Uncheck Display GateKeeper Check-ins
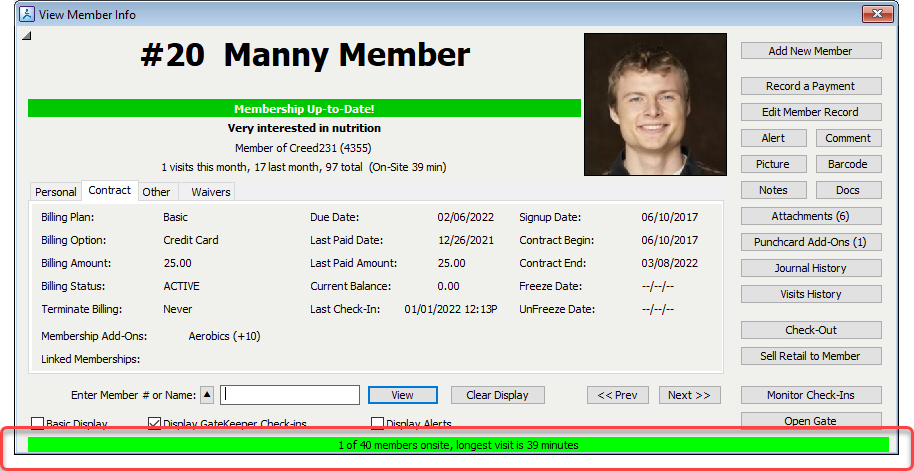This screenshot has height=471, width=914. click(155, 423)
